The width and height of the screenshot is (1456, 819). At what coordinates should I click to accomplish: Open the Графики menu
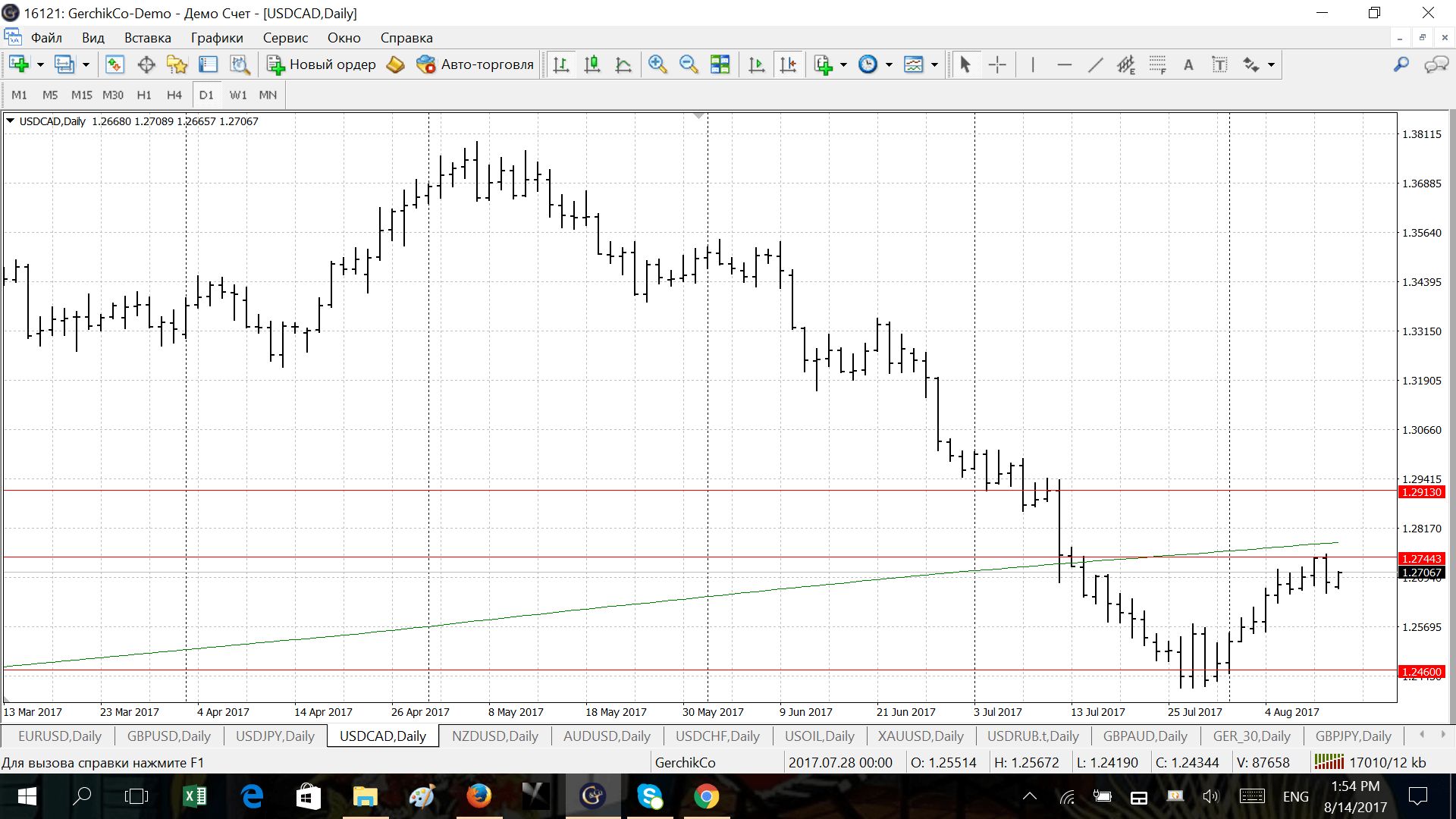(x=217, y=38)
